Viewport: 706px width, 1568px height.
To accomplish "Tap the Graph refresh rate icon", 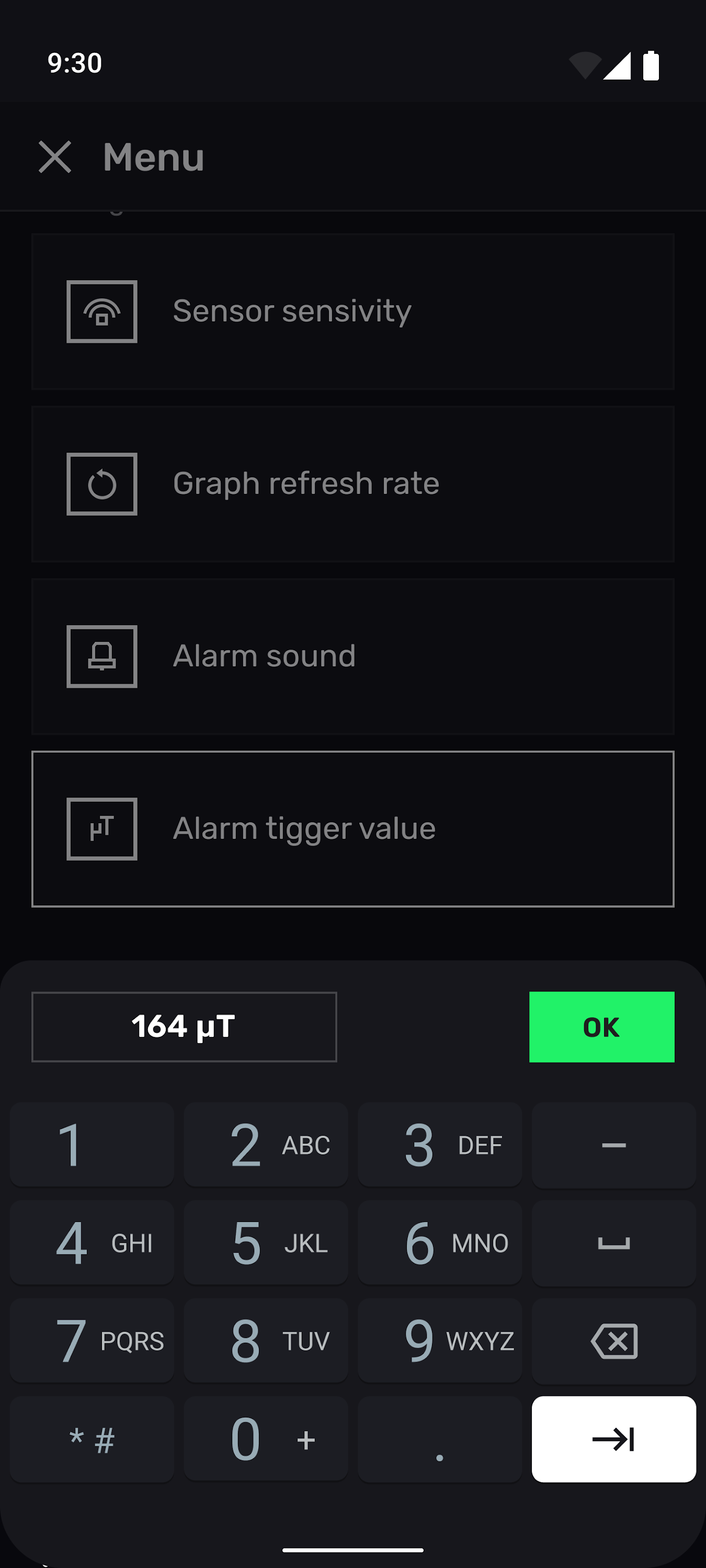I will coord(102,484).
